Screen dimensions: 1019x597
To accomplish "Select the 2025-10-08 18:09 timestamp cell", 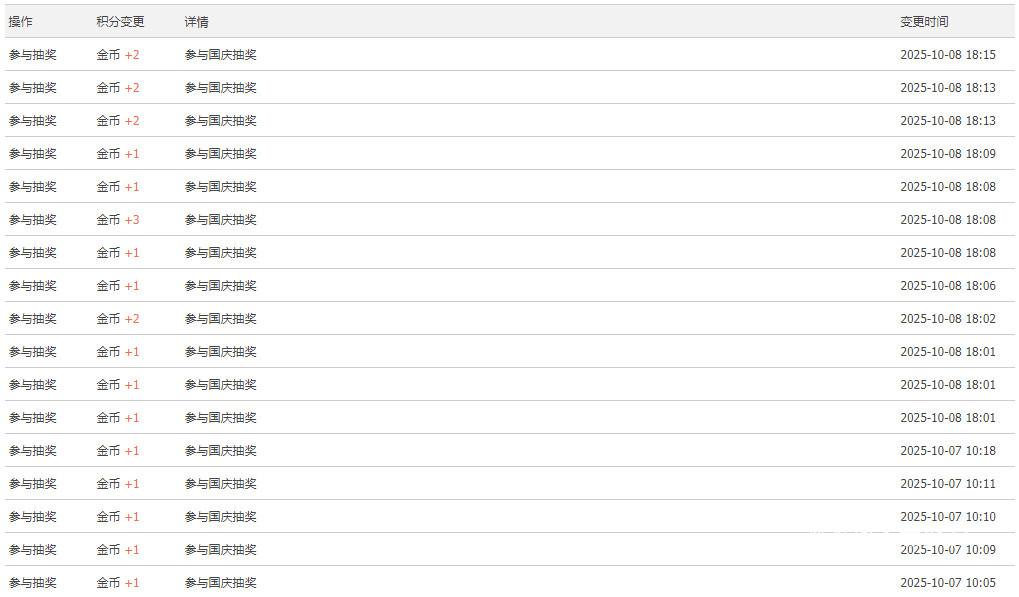I will pos(948,154).
